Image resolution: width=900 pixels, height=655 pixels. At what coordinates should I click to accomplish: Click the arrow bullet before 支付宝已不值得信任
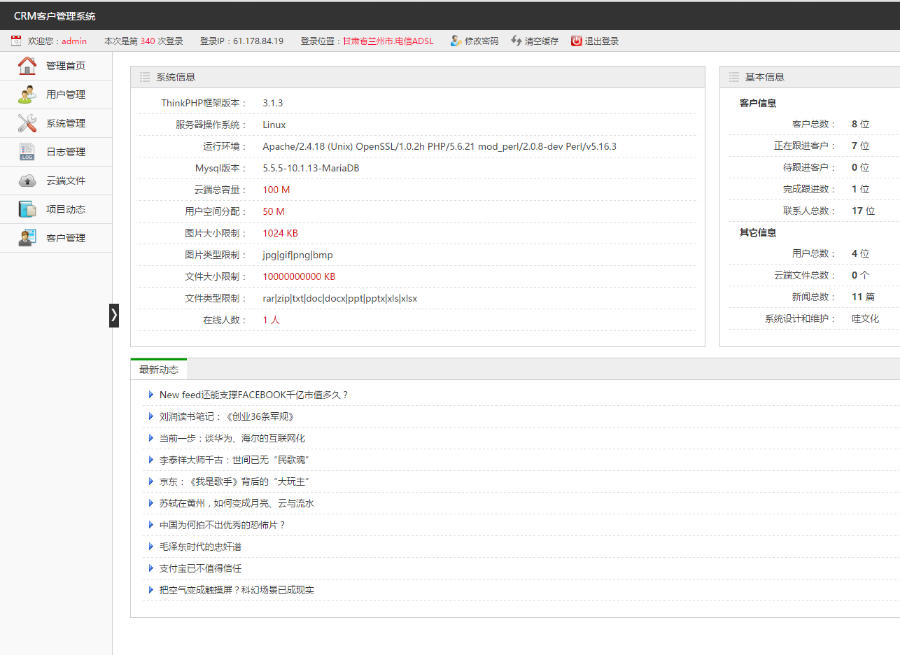point(150,568)
